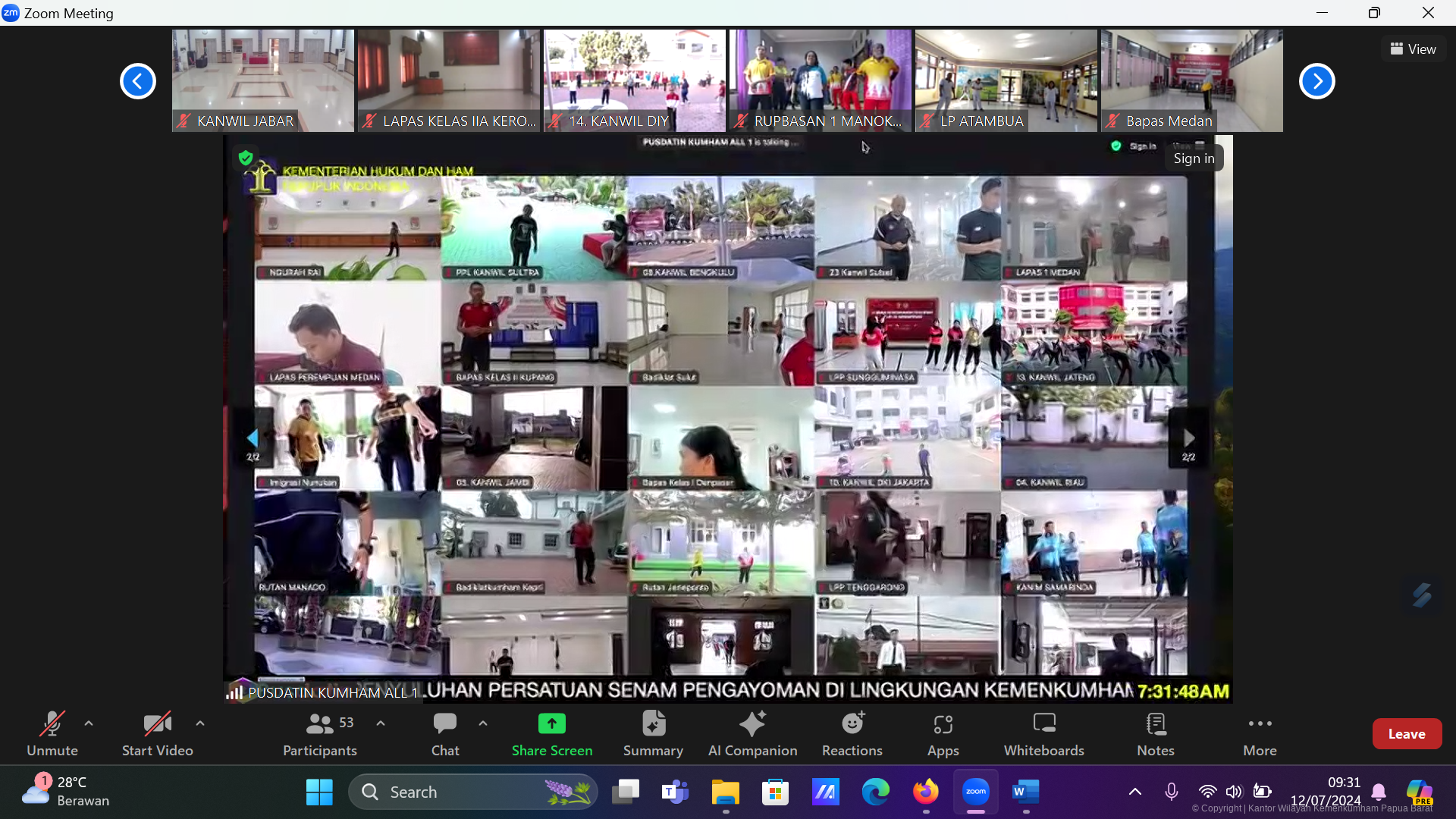This screenshot has height=819, width=1456.
Task: Select RUPBASAN 1 MANOK... video thumbnail
Action: point(821,80)
